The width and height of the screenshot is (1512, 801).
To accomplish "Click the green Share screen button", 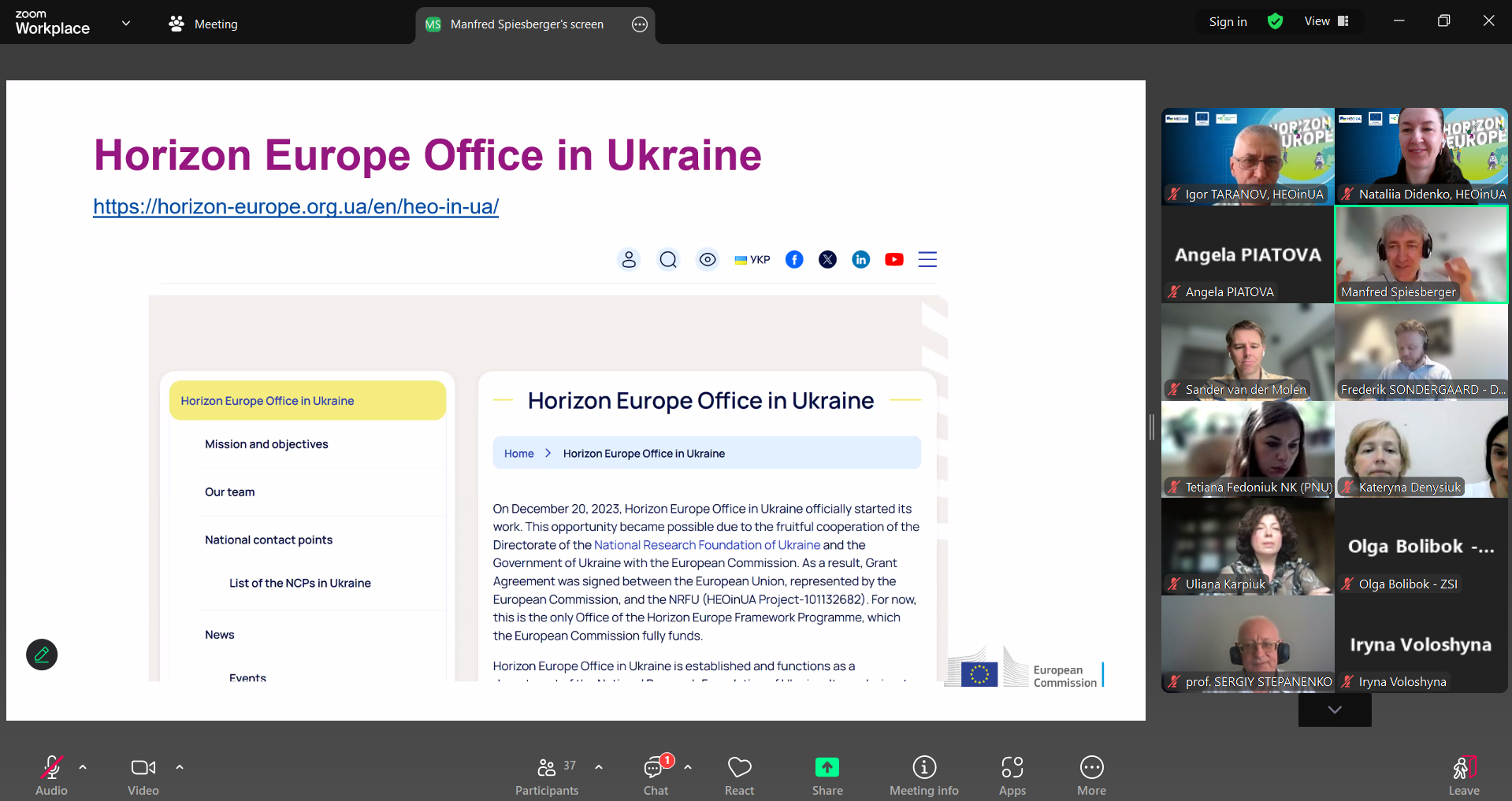I will coord(827,775).
